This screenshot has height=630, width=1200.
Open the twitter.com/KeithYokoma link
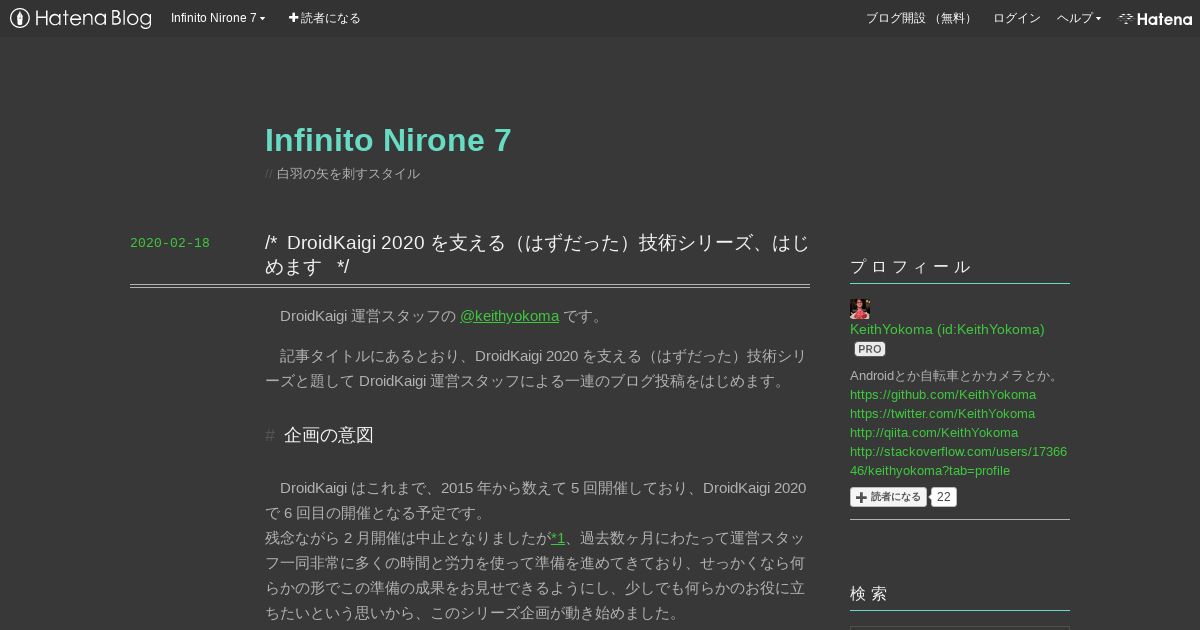coord(942,413)
